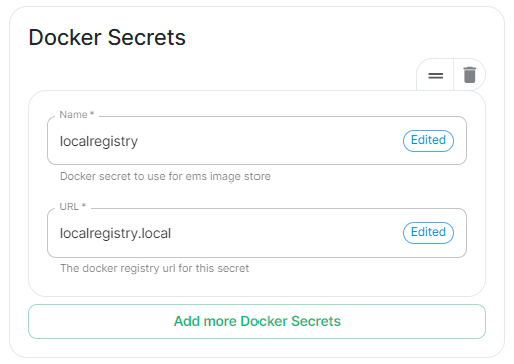The image size is (514, 364).
Task: Click the floating Name label
Action: 73,115
